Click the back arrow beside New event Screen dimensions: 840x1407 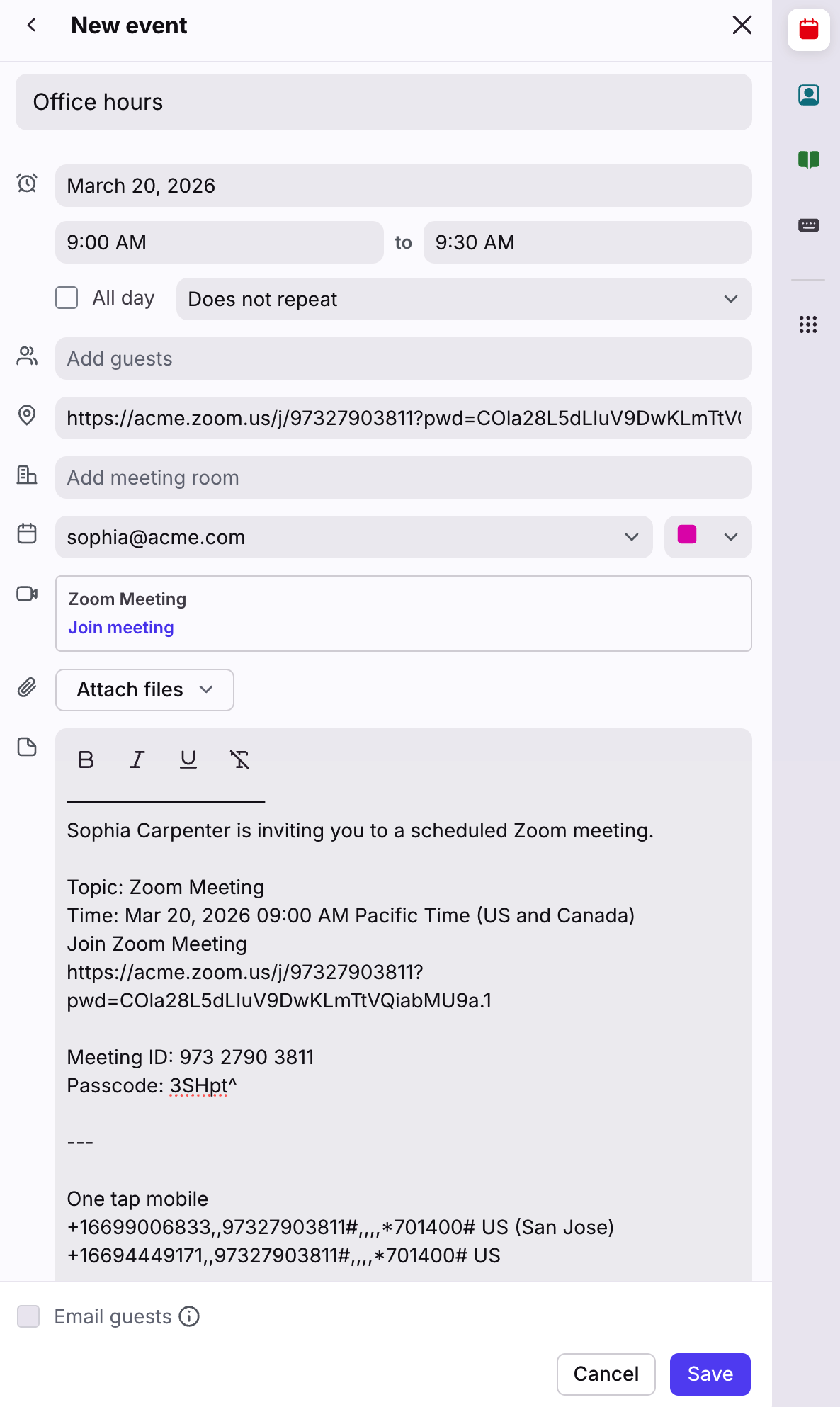coord(31,26)
